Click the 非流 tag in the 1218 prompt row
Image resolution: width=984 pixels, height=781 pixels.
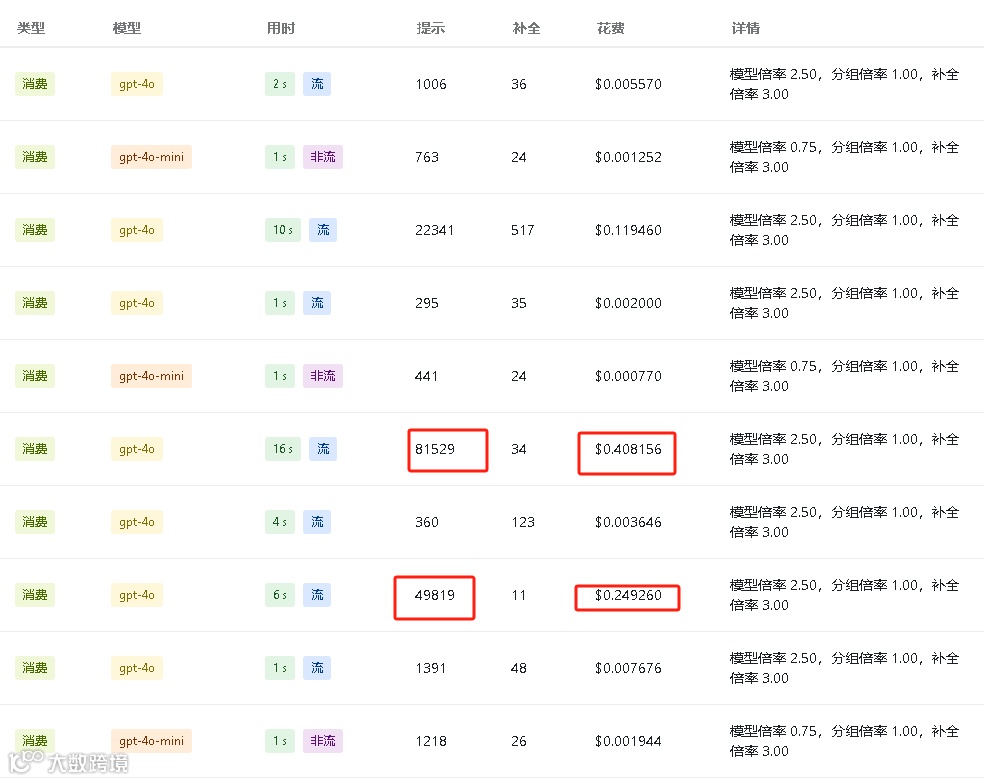323,741
